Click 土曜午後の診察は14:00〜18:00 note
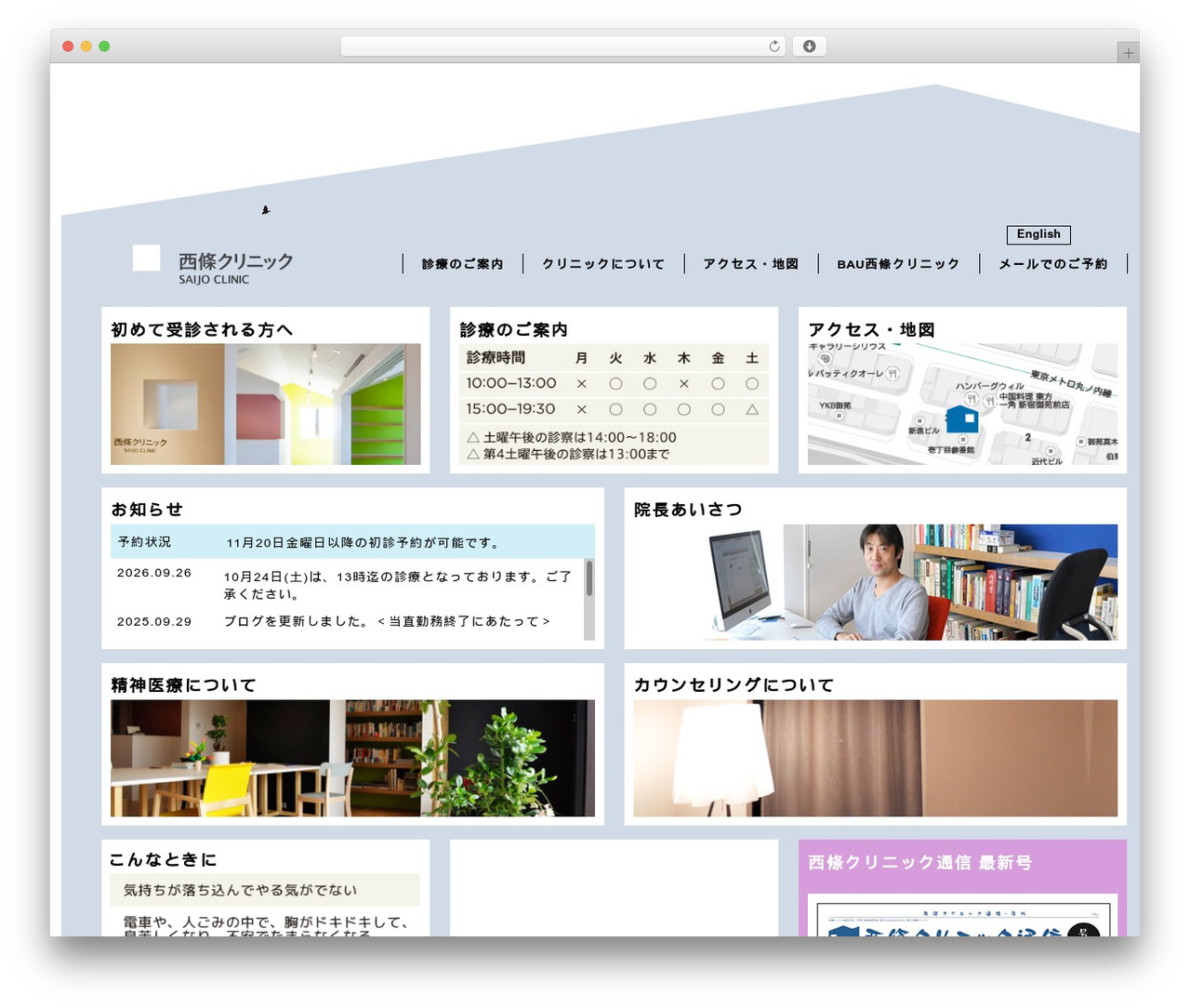 pyautogui.click(x=572, y=437)
